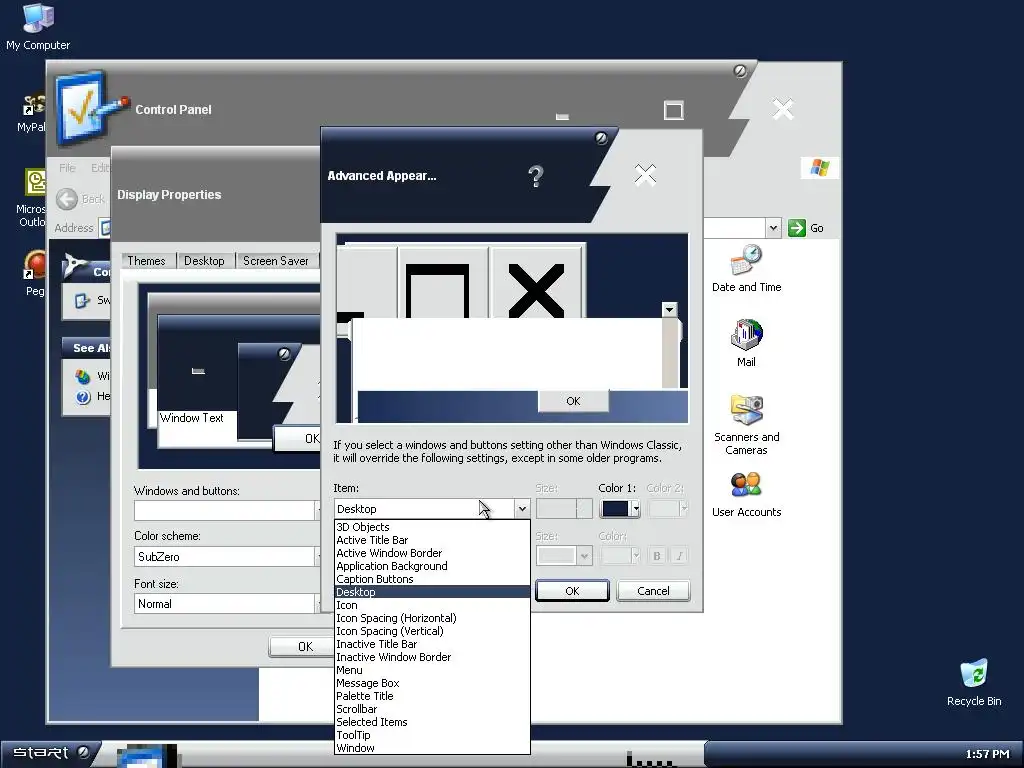Click the Start button on the taskbar
The width and height of the screenshot is (1024, 768).
(x=50, y=753)
